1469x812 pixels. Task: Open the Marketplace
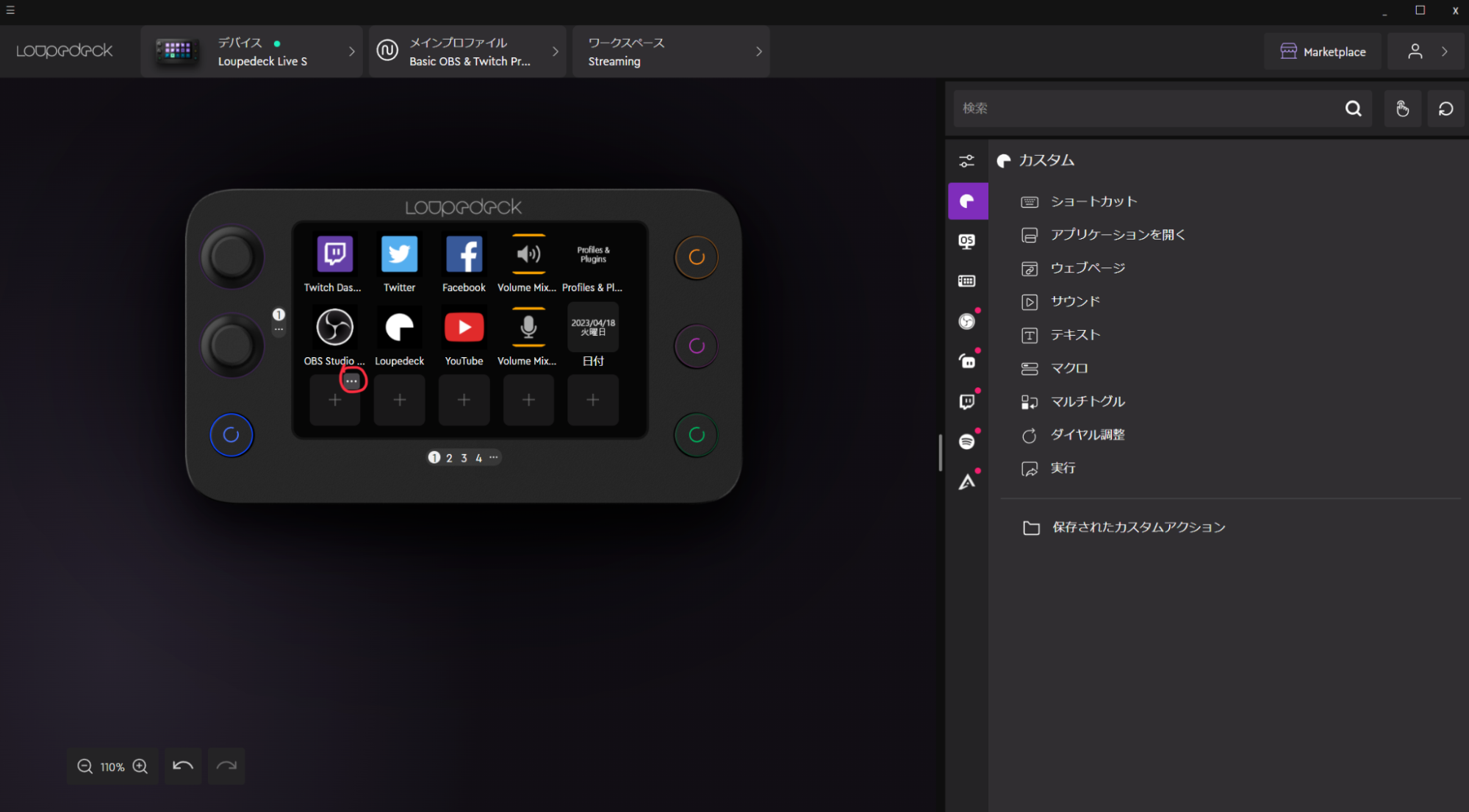click(1323, 51)
